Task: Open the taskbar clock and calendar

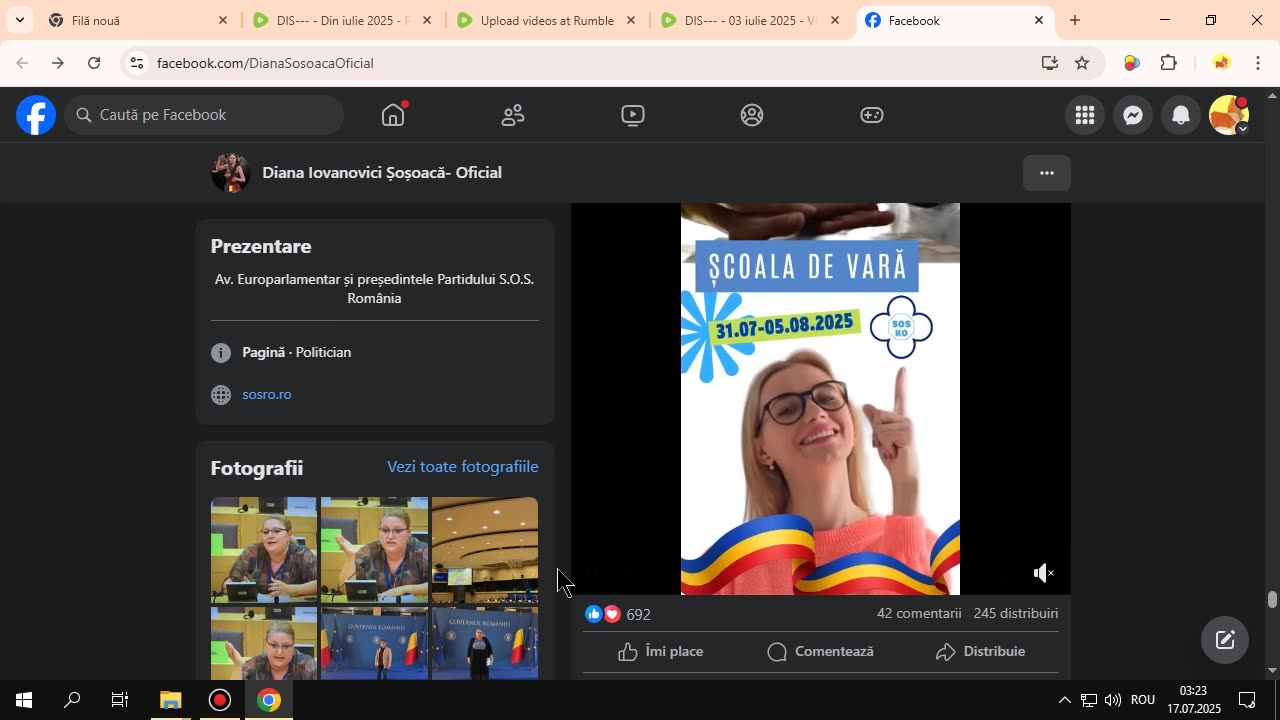Action: 1194,700
